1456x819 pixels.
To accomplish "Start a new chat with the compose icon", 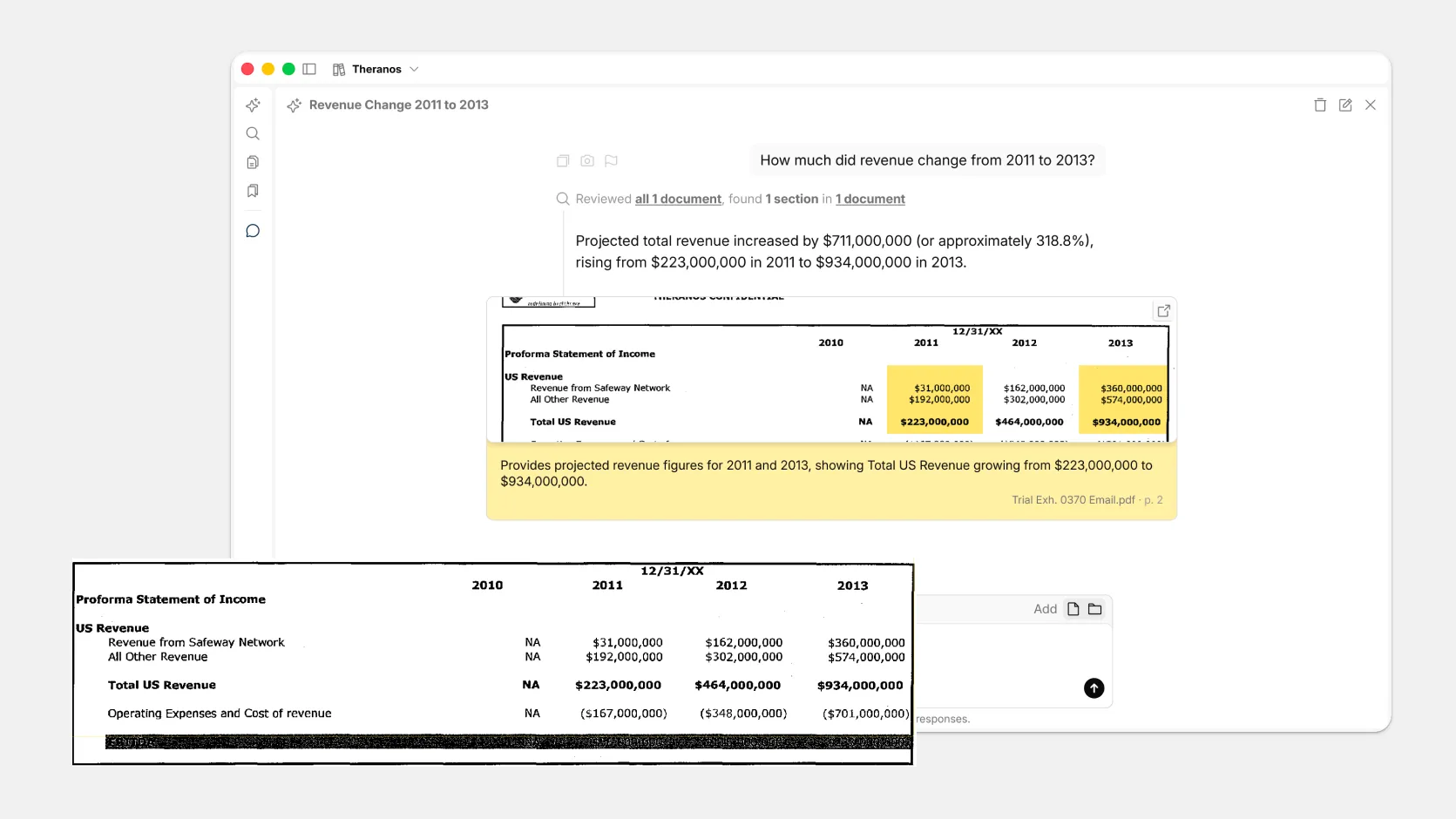I will click(x=1345, y=105).
